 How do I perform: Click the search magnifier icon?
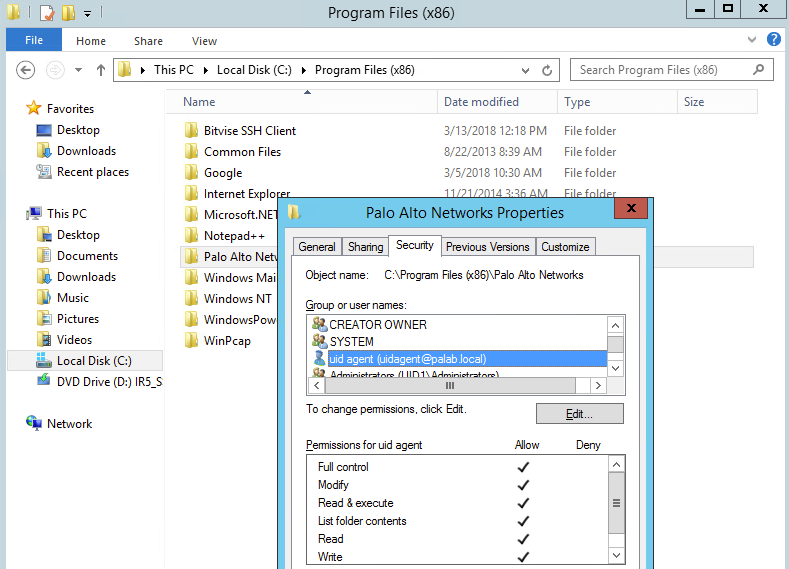click(x=759, y=69)
